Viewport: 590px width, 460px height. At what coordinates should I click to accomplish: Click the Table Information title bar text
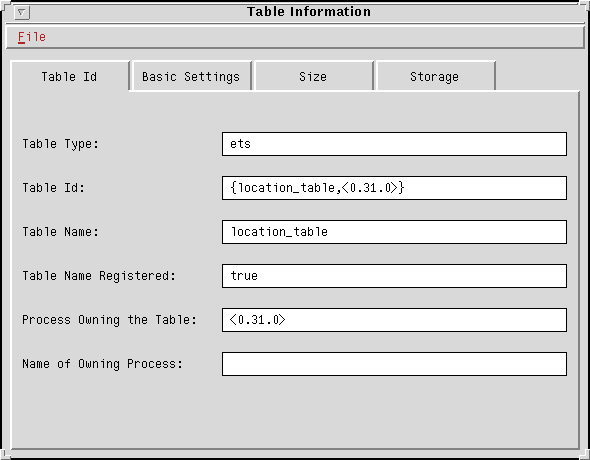click(309, 12)
